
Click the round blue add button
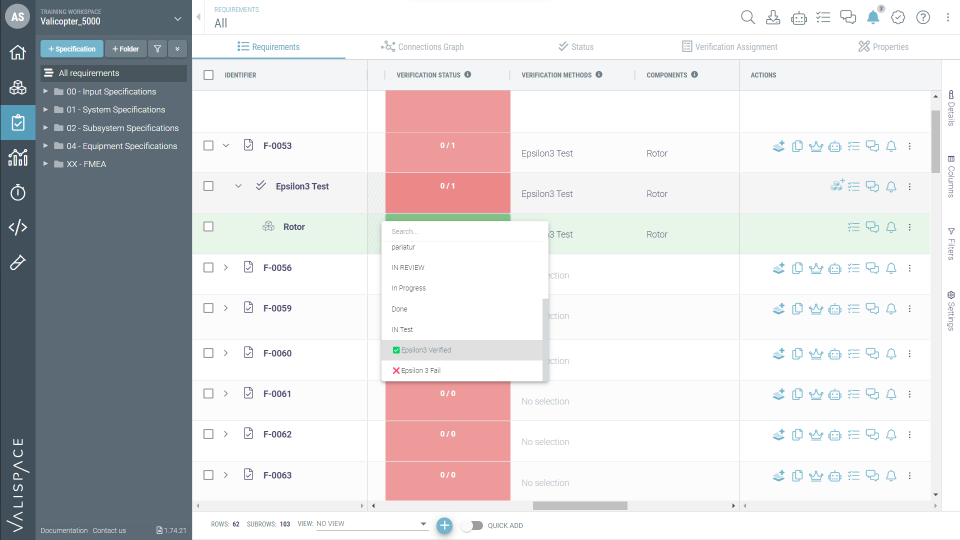pos(444,525)
